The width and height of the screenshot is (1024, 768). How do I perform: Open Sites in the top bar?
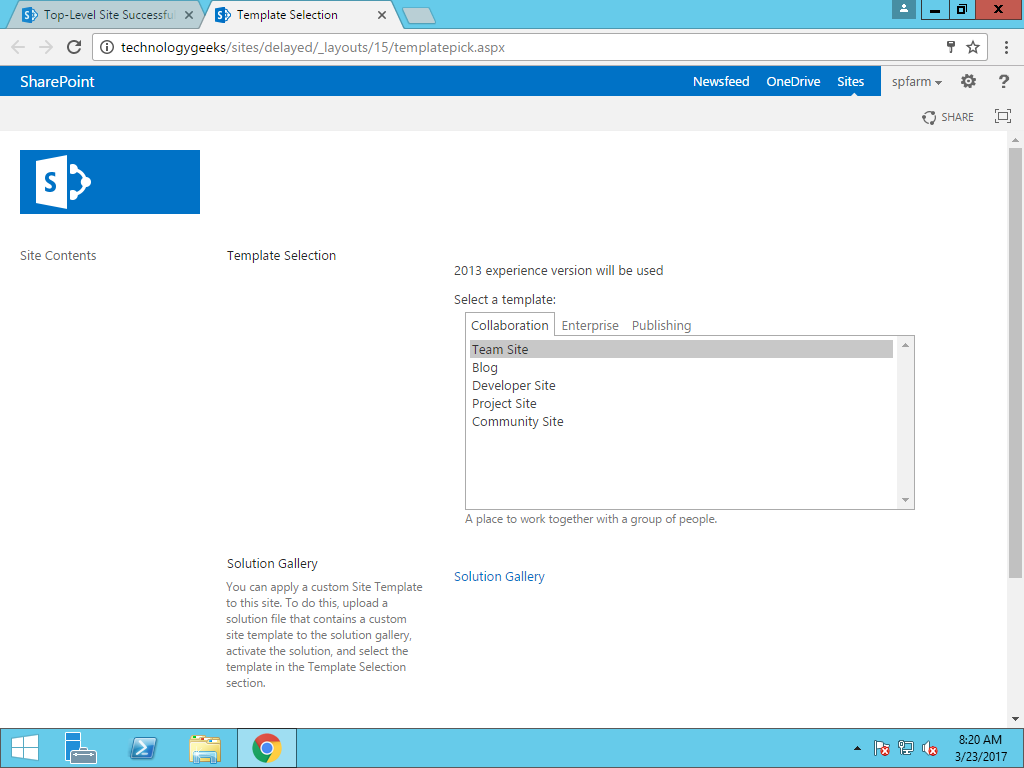(x=850, y=82)
